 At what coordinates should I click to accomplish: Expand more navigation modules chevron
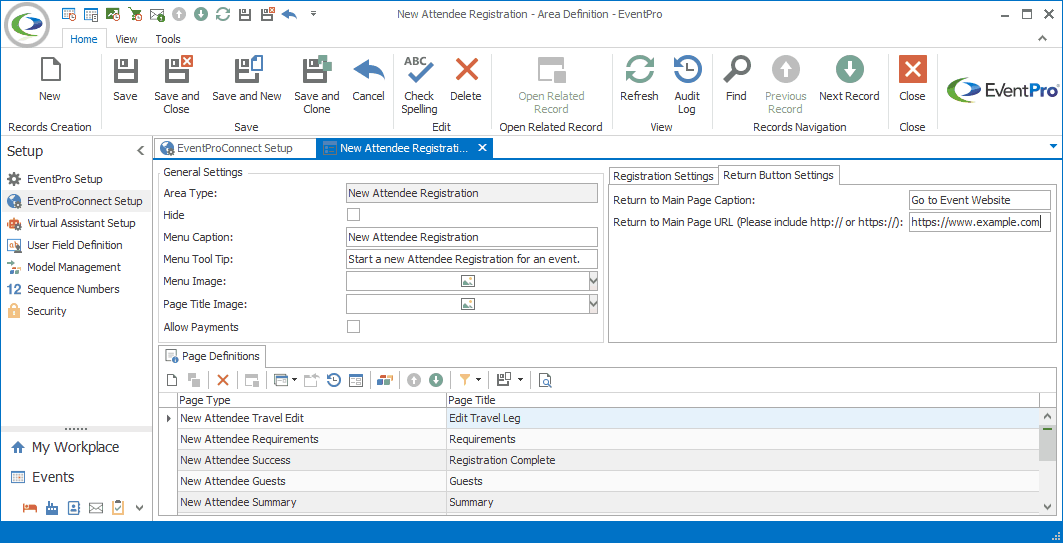coord(140,508)
